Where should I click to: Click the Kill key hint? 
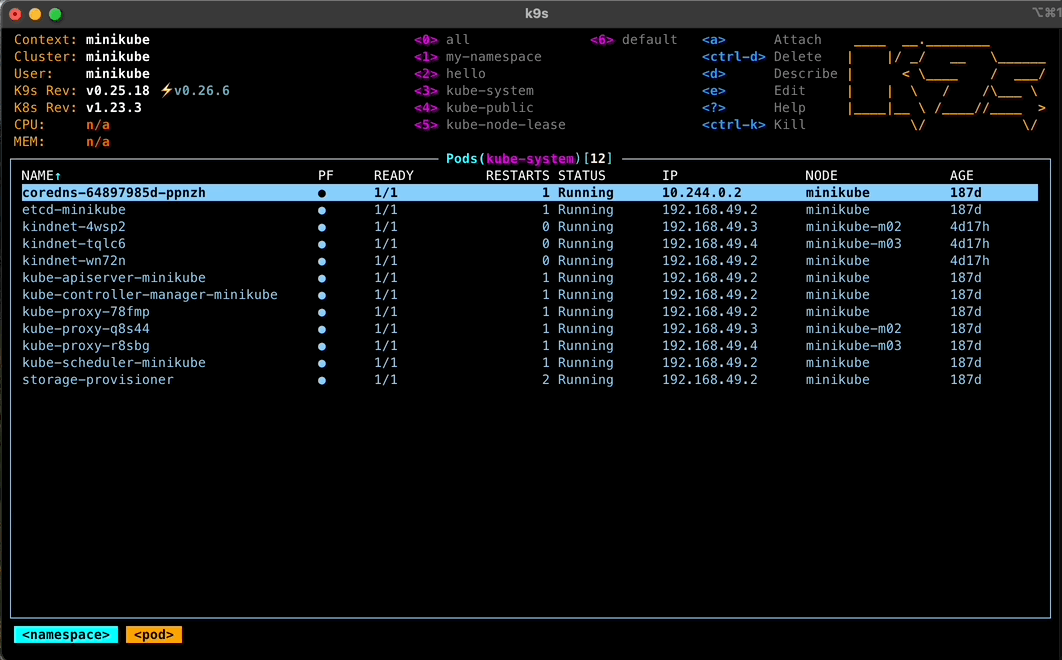[x=754, y=124]
